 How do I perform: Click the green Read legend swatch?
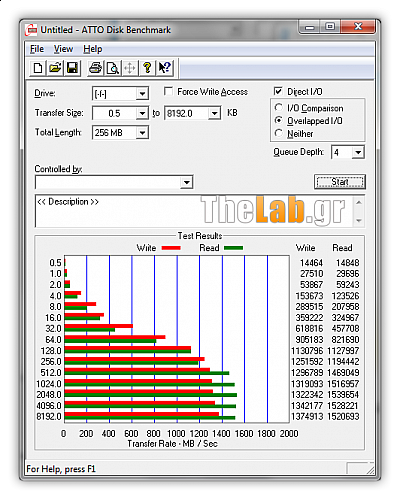(x=233, y=248)
